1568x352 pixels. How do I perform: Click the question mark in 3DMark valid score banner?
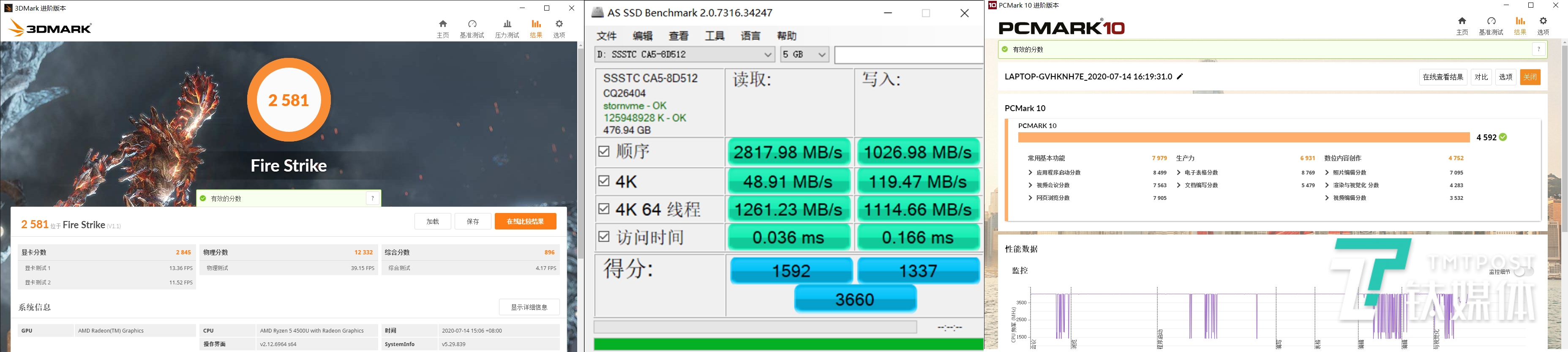(x=373, y=198)
